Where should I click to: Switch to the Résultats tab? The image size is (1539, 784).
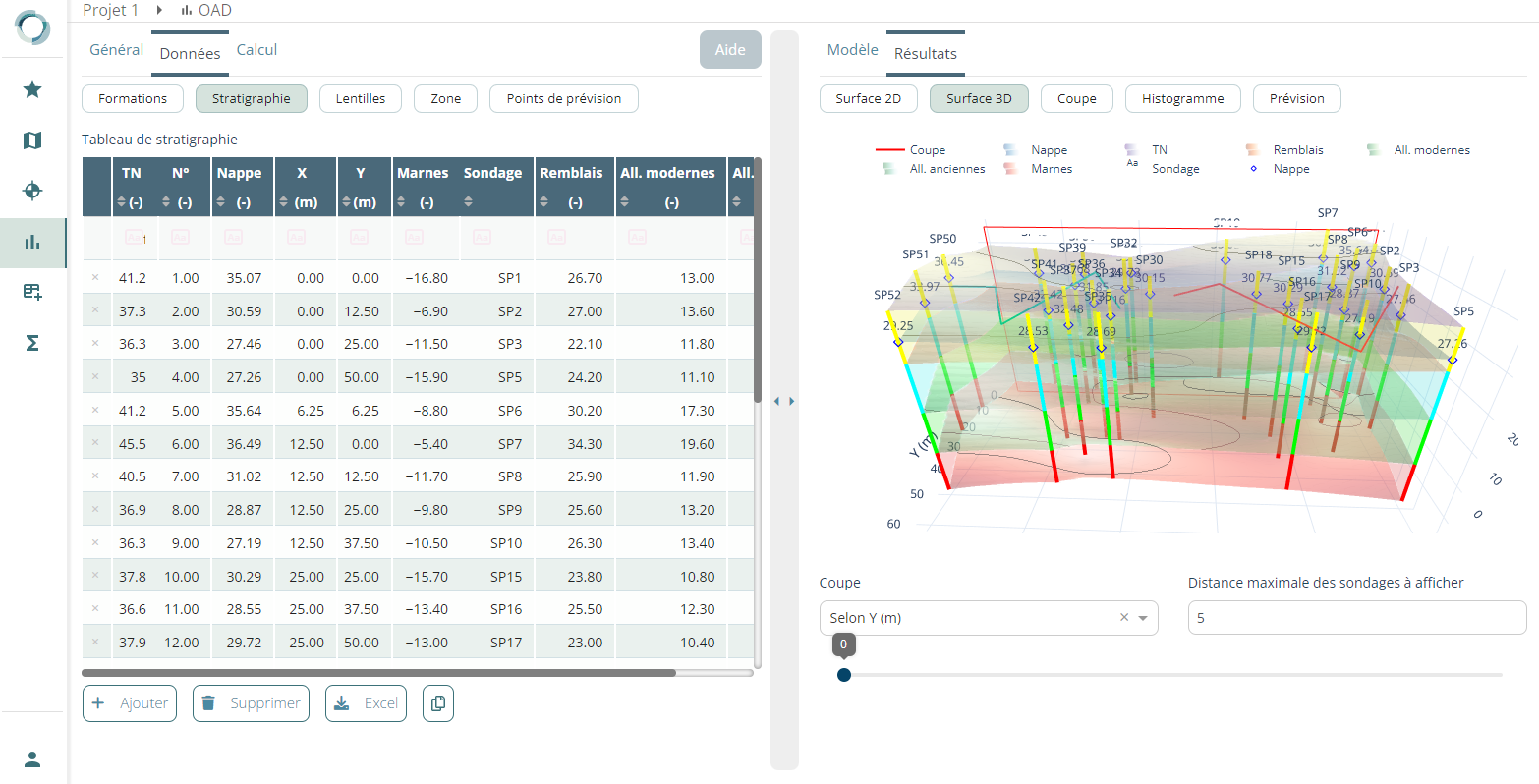coord(926,54)
